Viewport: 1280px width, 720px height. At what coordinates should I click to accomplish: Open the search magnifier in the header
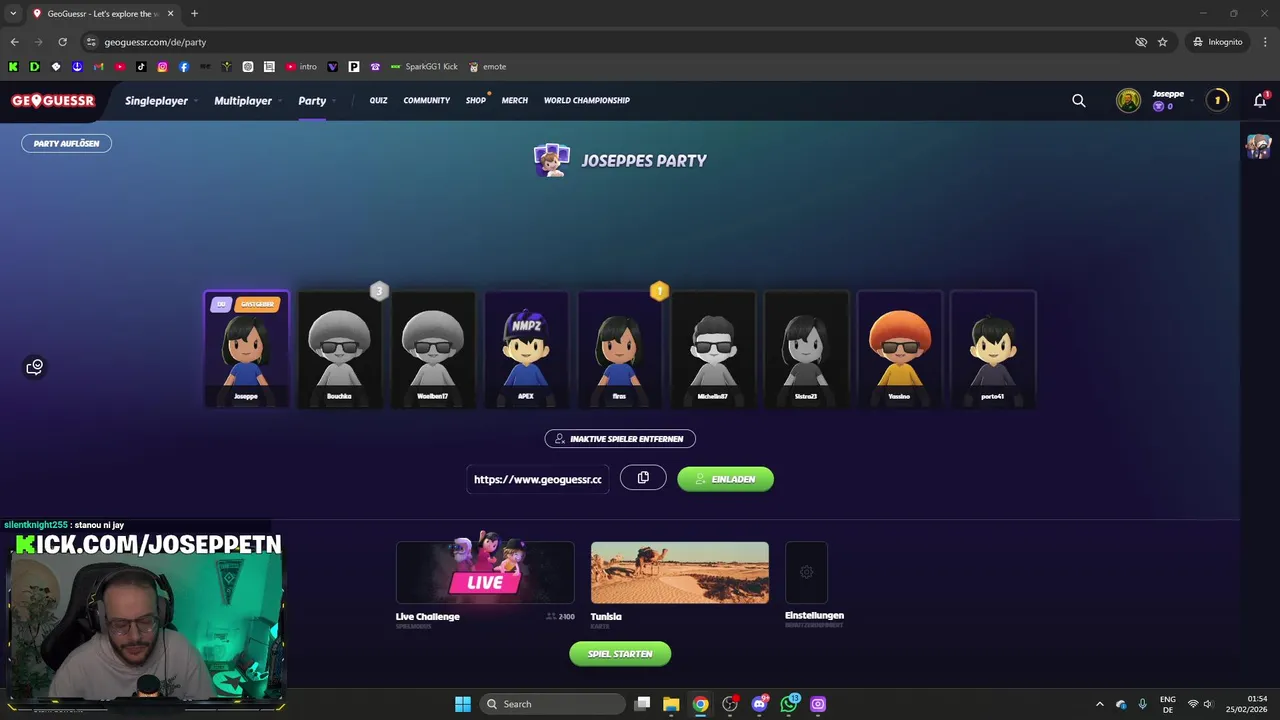coord(1078,100)
